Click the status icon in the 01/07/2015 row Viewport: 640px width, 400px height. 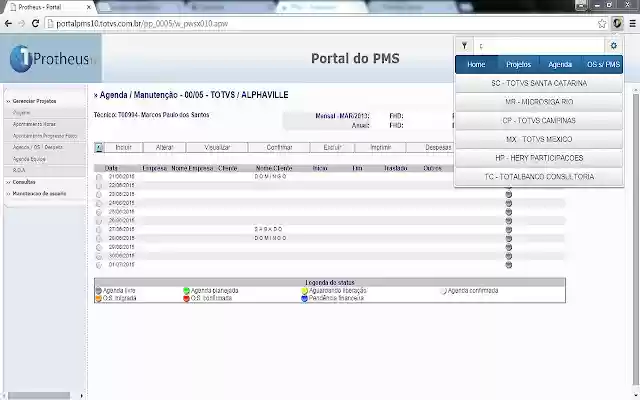click(509, 265)
